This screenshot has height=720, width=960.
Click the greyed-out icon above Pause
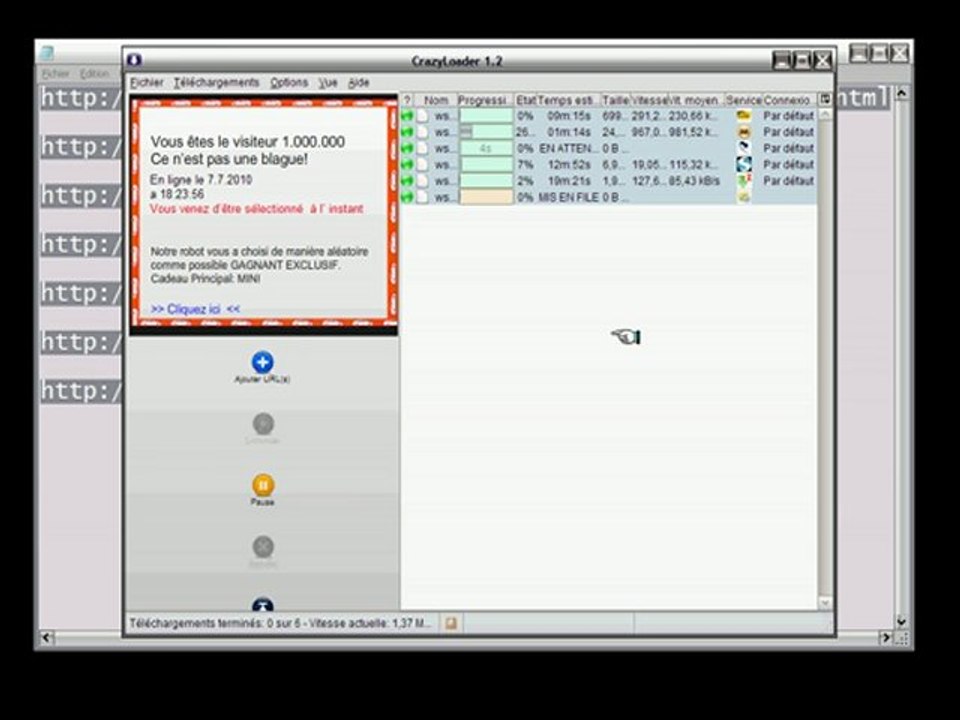[263, 424]
